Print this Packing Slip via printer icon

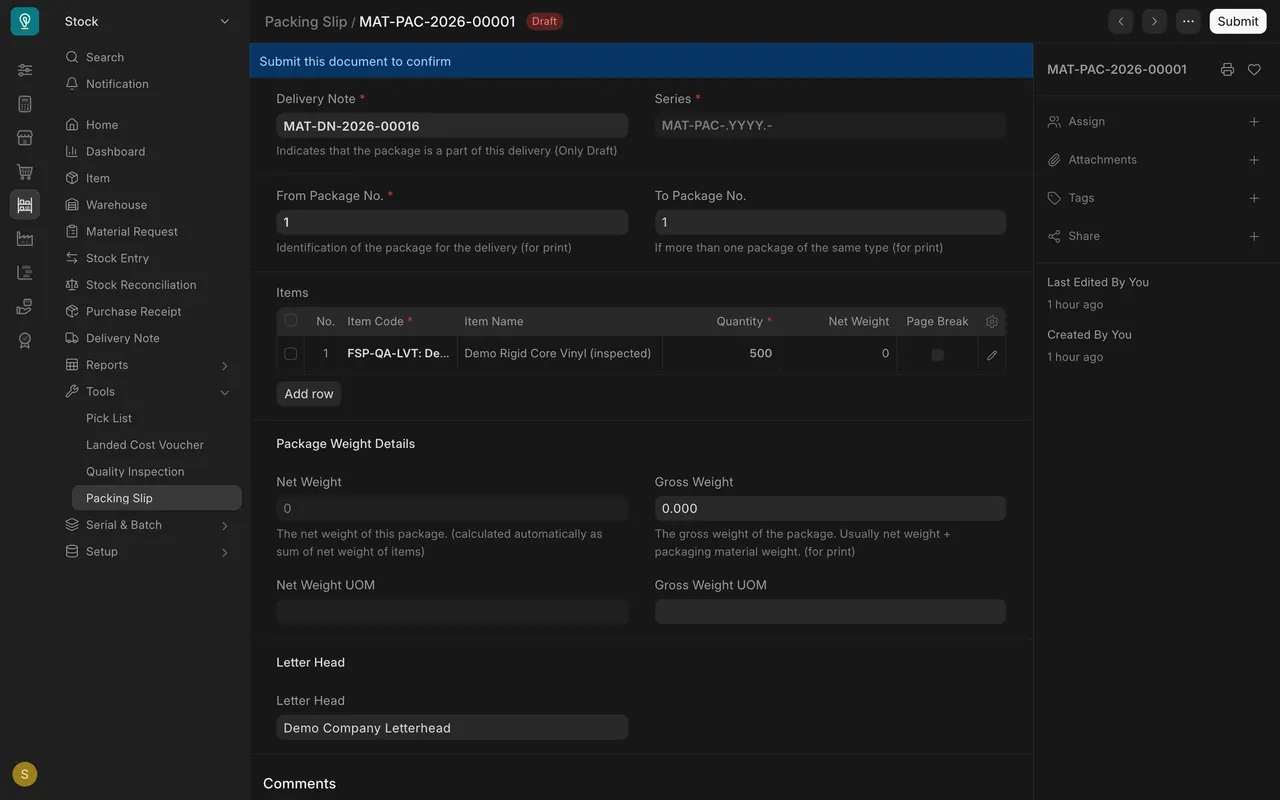[x=1227, y=70]
